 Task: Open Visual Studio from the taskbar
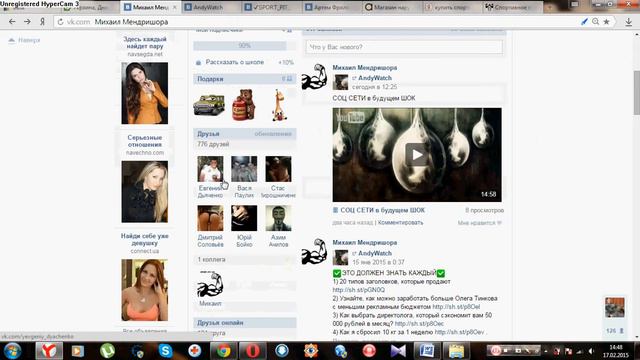398,351
